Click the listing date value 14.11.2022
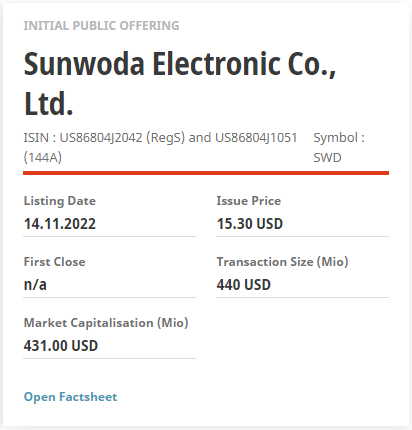 (x=60, y=223)
